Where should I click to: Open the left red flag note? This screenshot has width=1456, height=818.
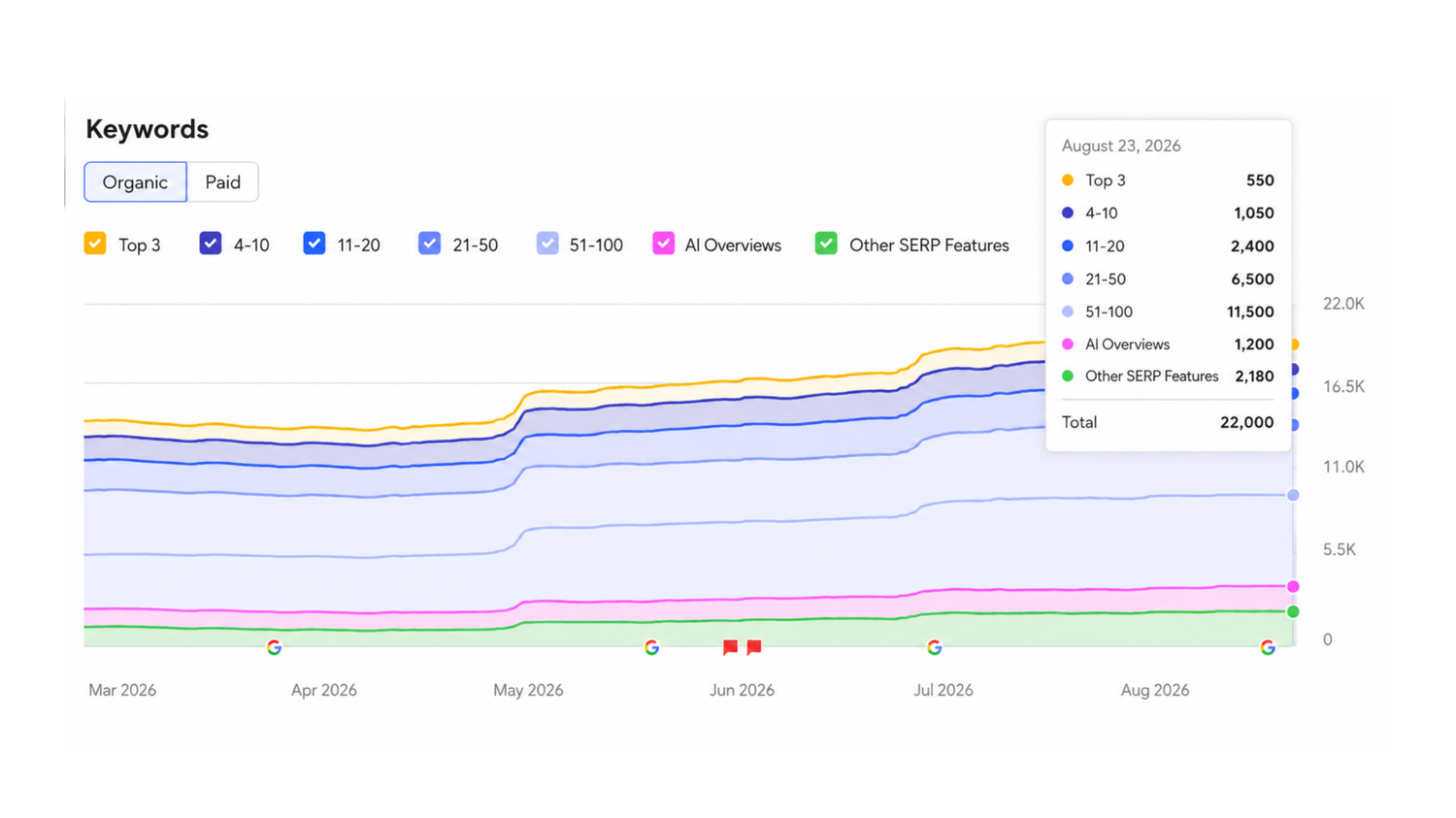tap(731, 647)
